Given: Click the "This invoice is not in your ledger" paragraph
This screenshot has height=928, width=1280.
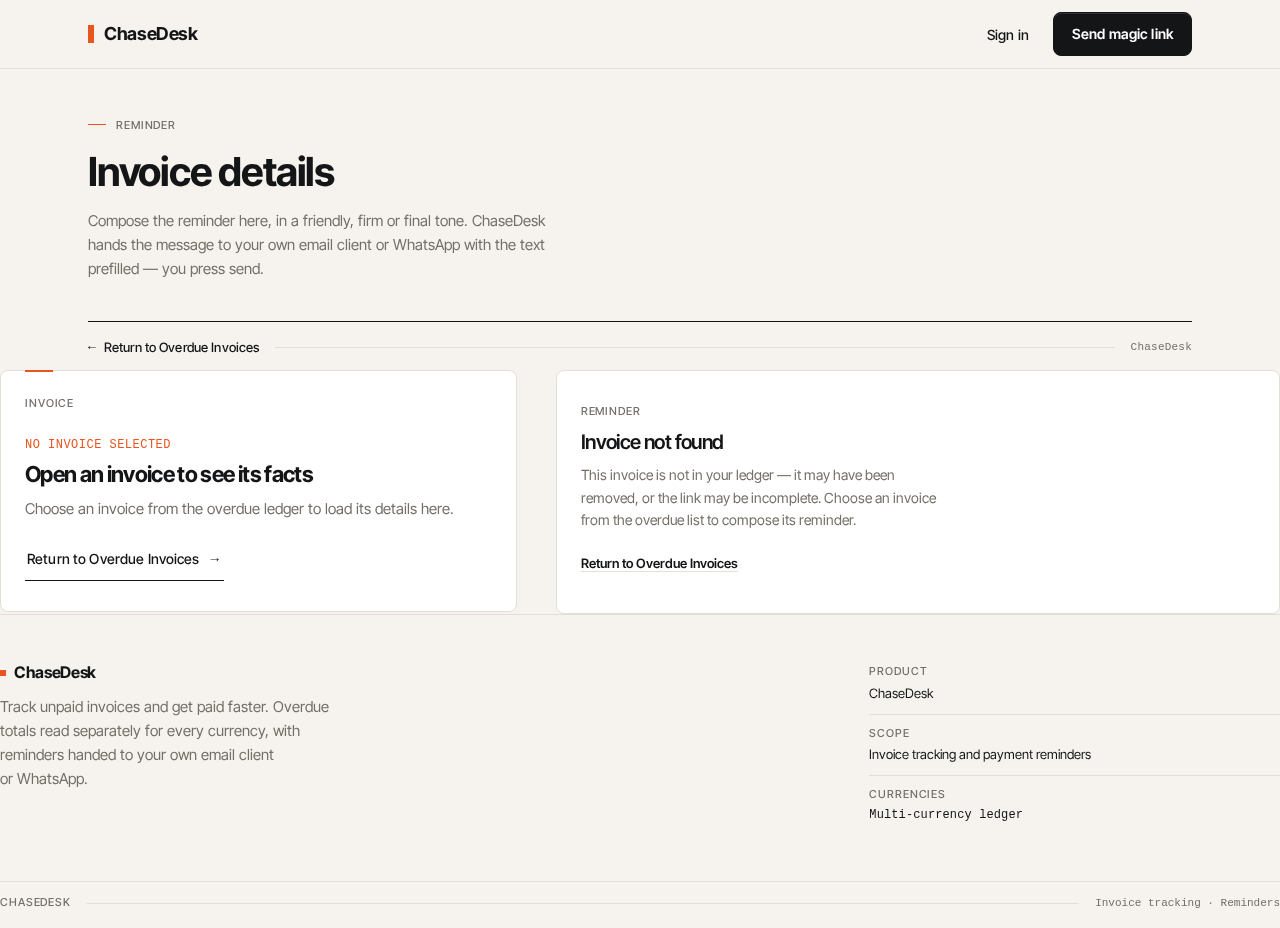Looking at the screenshot, I should tap(759, 497).
